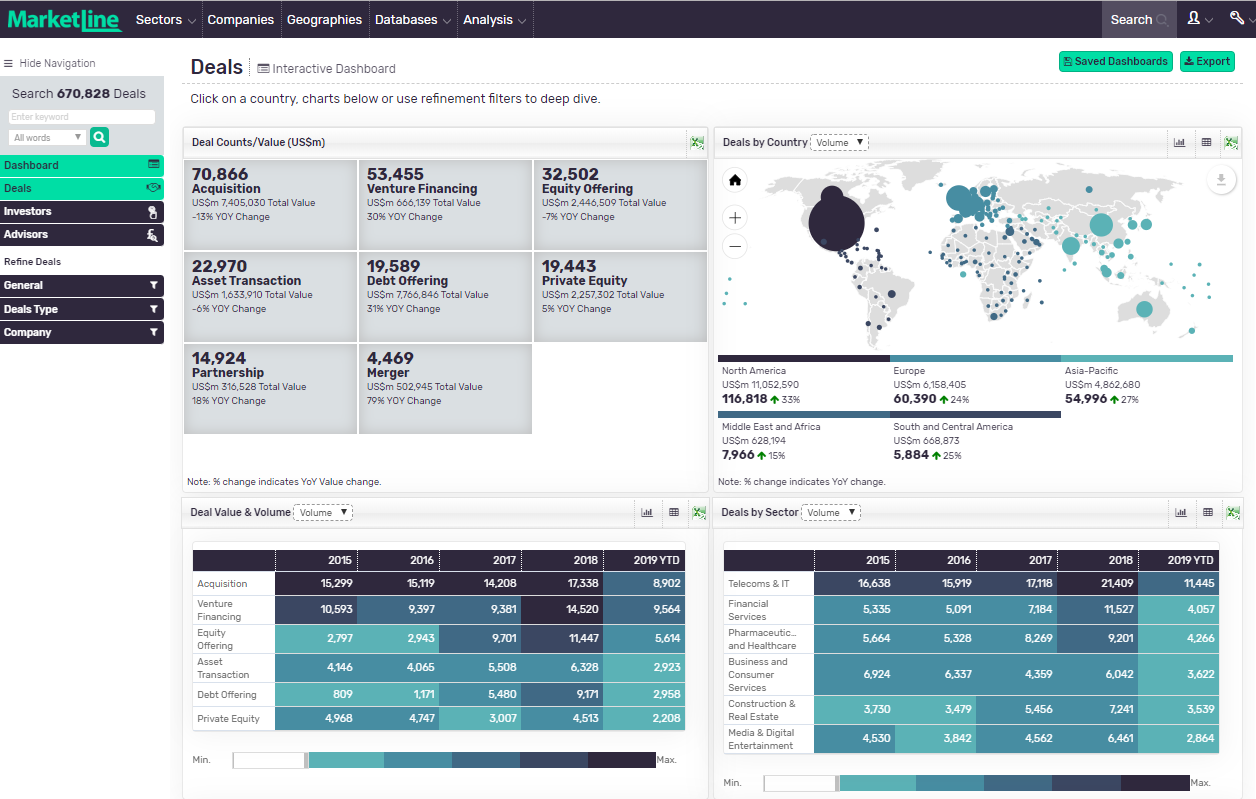This screenshot has height=799, width=1256.
Task: Open user account icon in header
Action: coord(1199,19)
